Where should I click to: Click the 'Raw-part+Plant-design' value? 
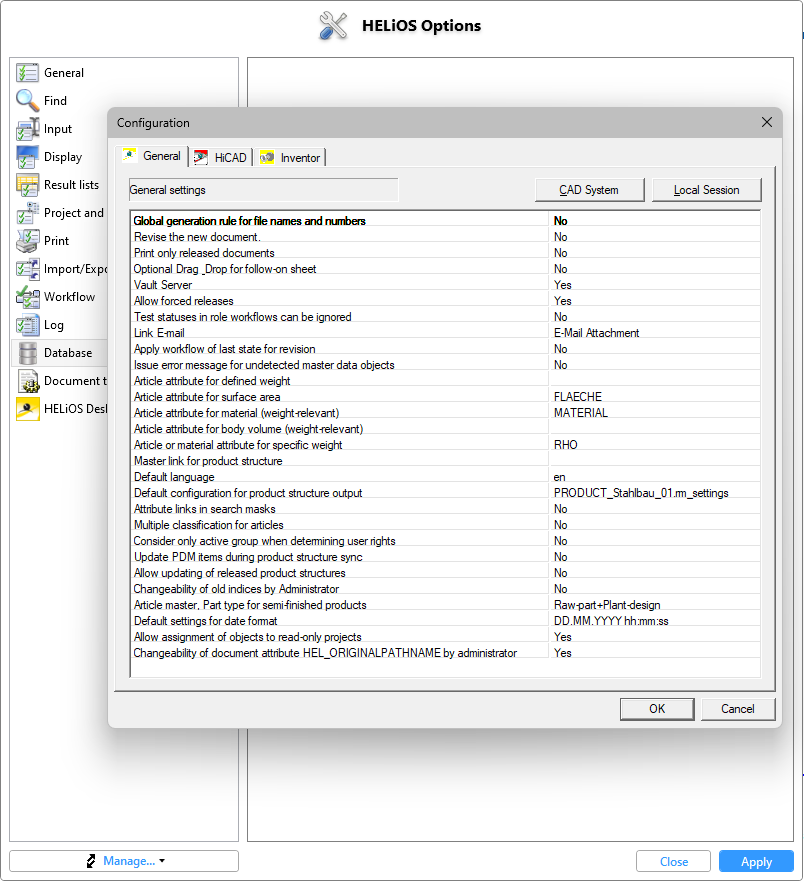click(x=607, y=605)
